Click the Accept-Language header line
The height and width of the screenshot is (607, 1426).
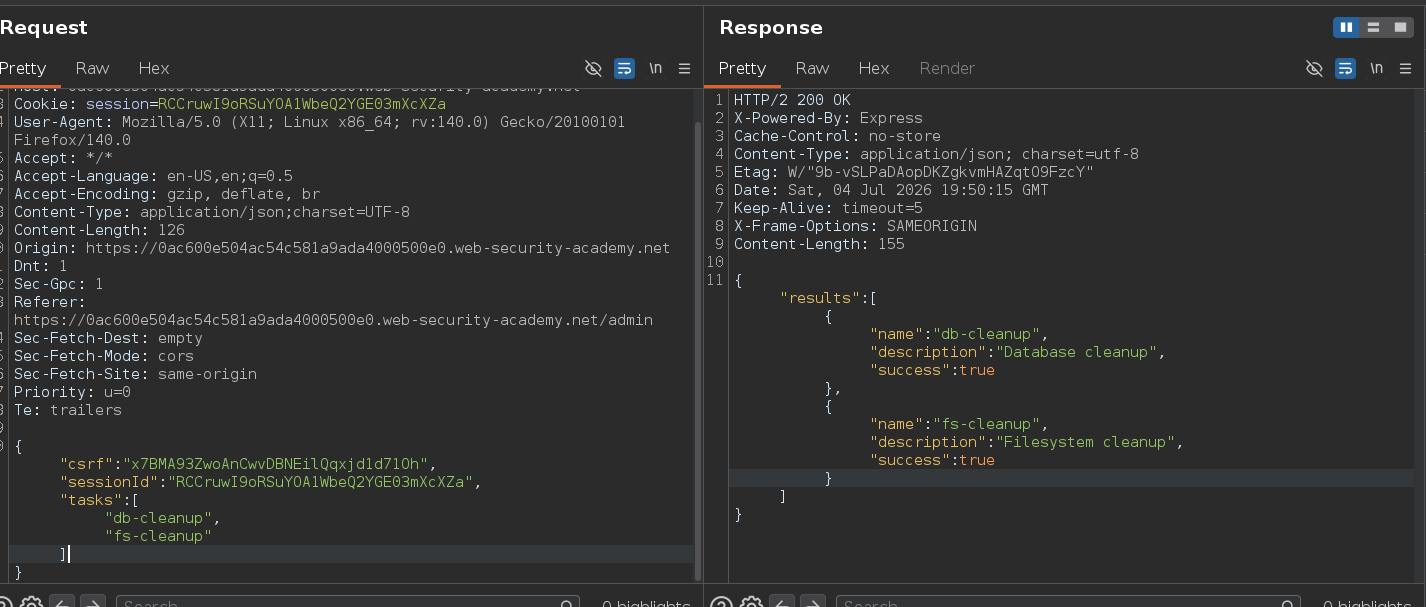pos(153,176)
